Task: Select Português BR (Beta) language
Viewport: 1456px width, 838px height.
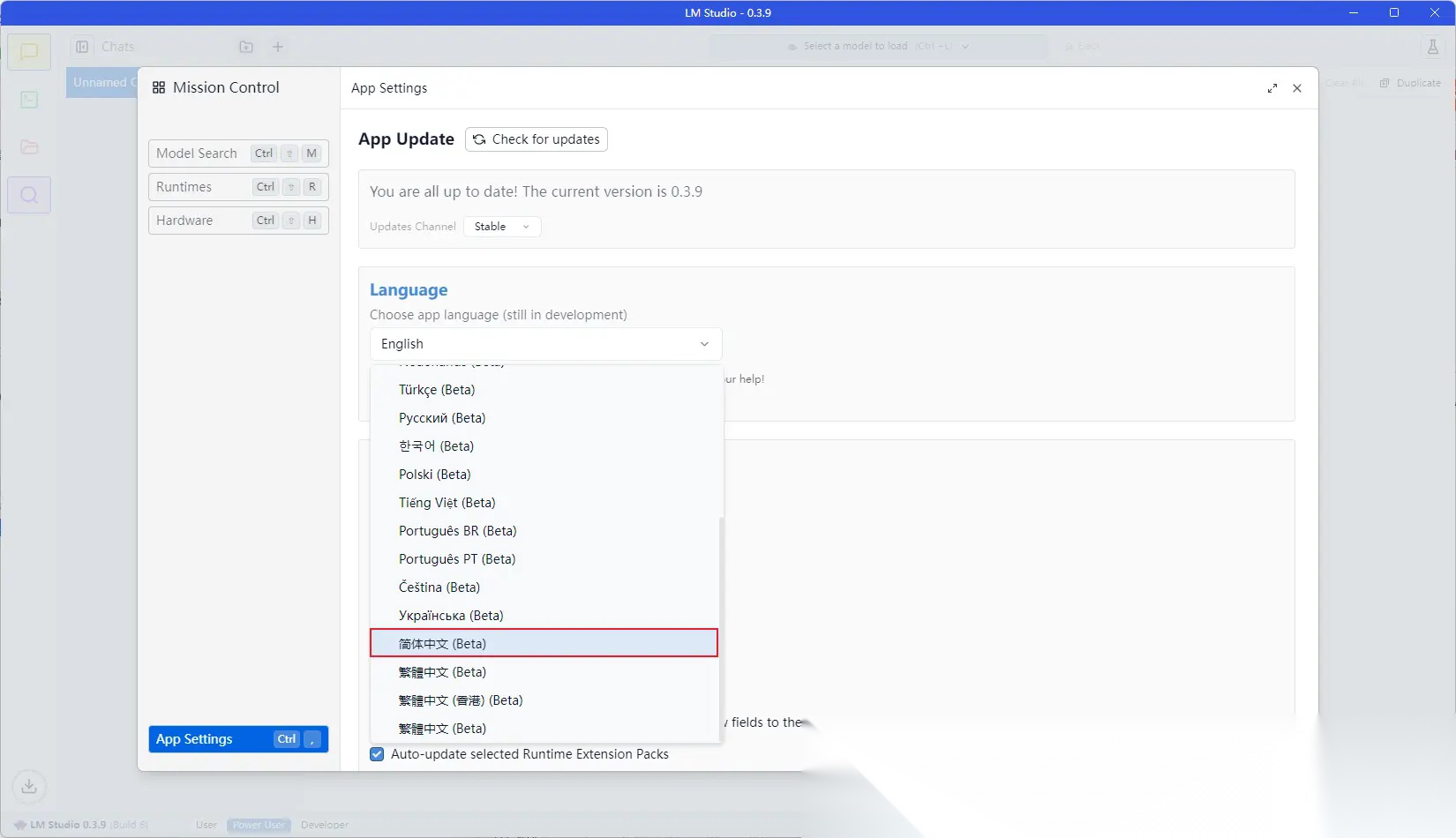Action: pos(545,531)
